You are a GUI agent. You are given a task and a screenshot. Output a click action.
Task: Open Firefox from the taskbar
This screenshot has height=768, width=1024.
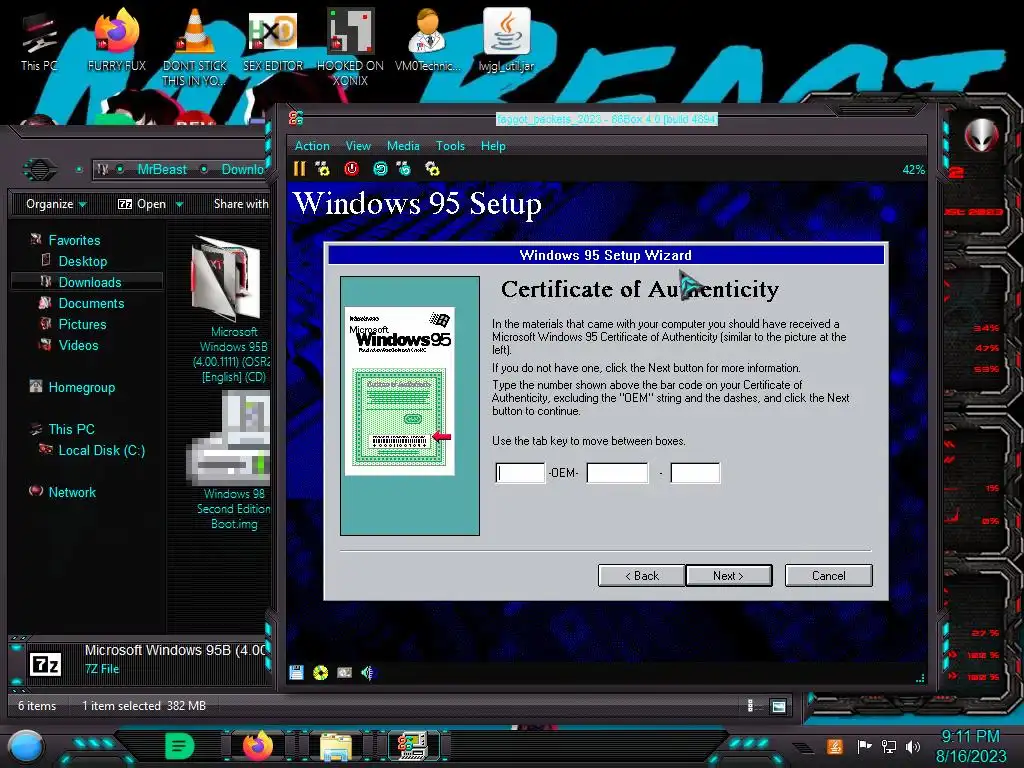(x=257, y=746)
